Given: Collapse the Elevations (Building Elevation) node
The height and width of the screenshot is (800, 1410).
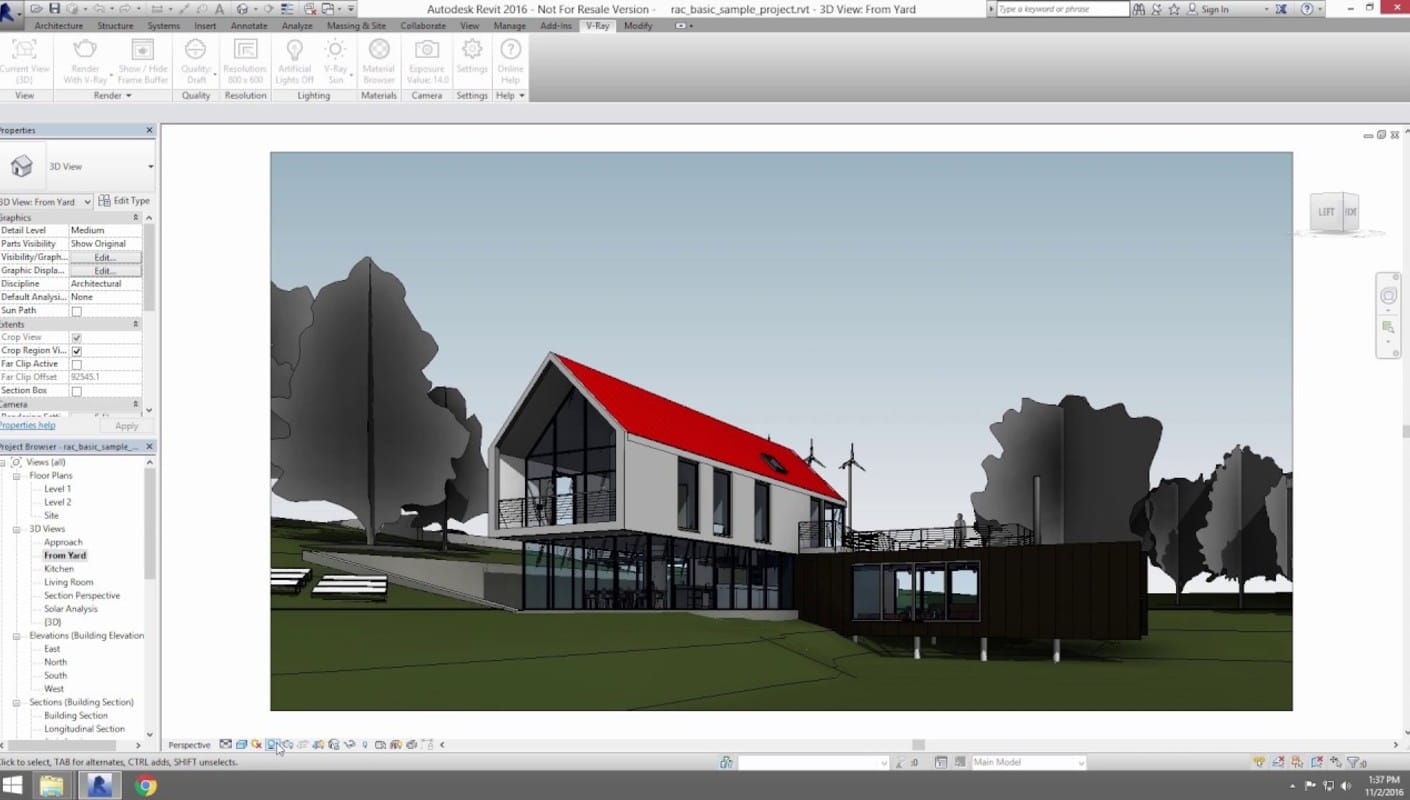Looking at the screenshot, I should pyautogui.click(x=17, y=636).
